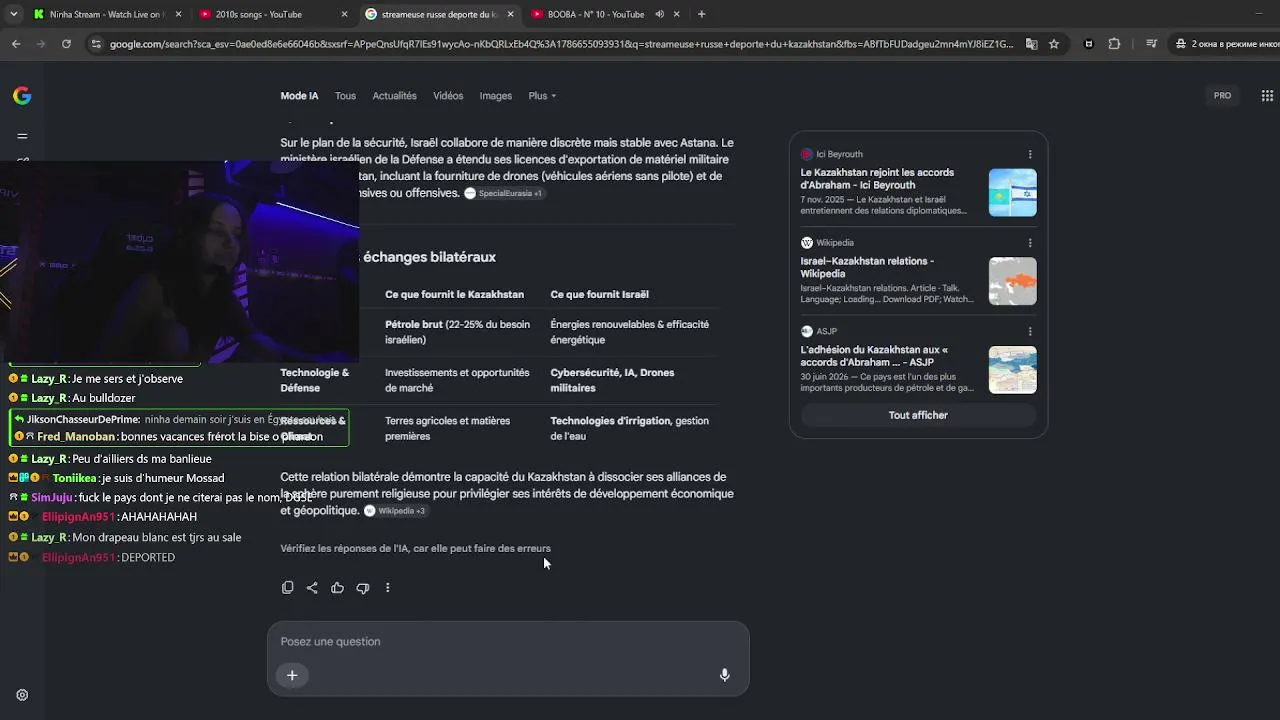Viewport: 1280px width, 720px height.
Task: Click Tout afficher to show all sources
Action: pyautogui.click(x=918, y=415)
